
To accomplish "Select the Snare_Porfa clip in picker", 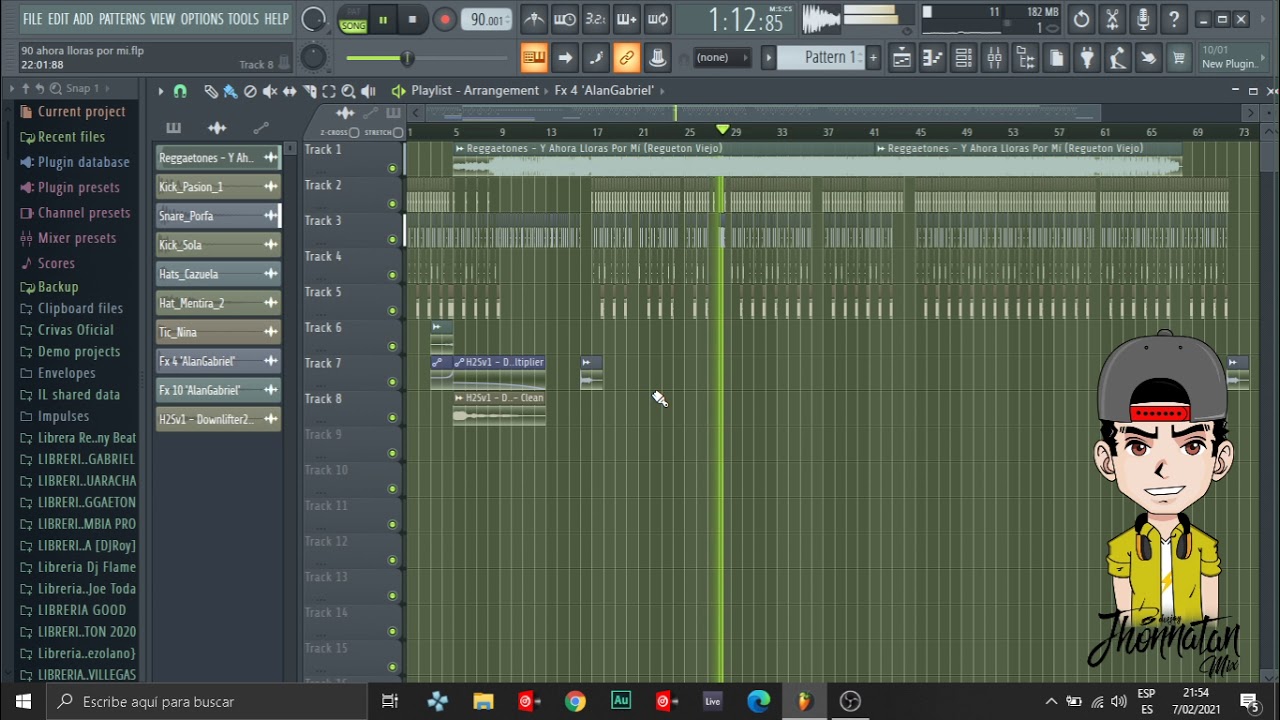I will point(218,216).
